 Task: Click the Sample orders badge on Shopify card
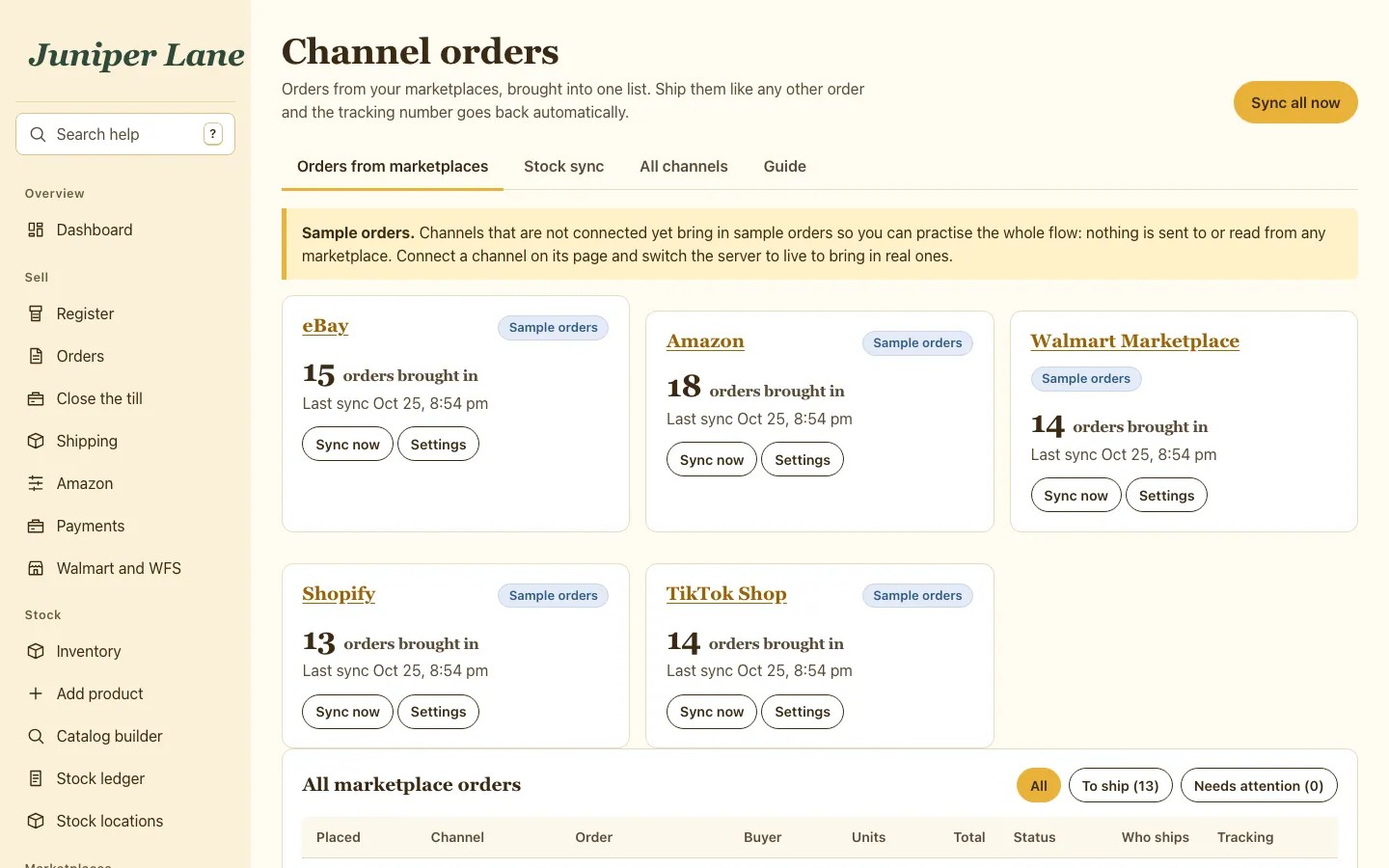pyautogui.click(x=553, y=595)
